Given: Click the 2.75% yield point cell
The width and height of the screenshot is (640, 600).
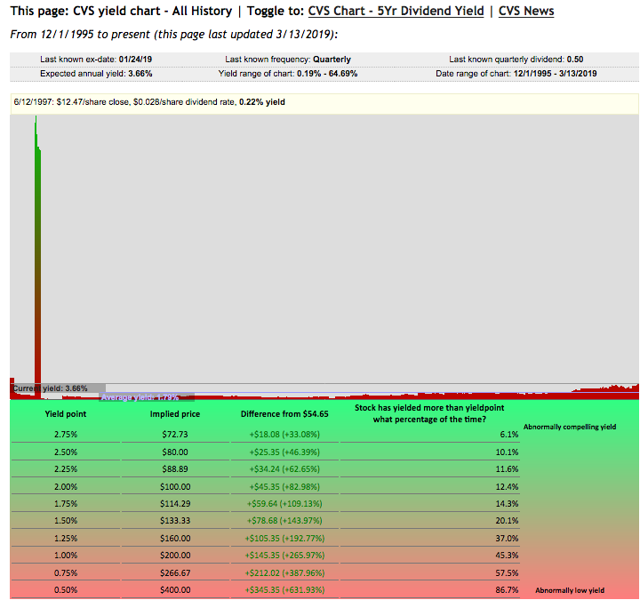Looking at the screenshot, I should coord(65,434).
